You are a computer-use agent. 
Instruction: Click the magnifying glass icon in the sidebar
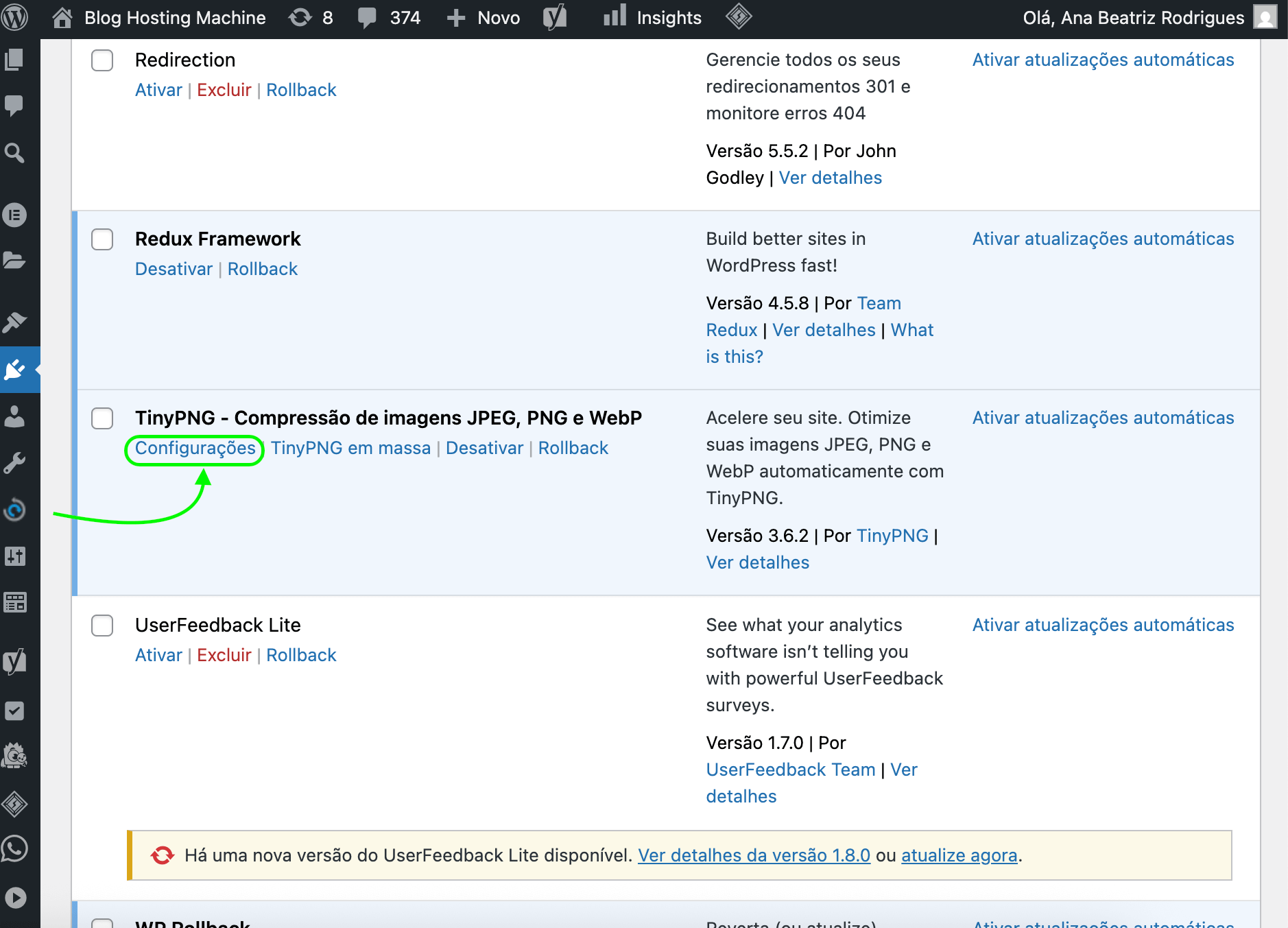coord(14,152)
